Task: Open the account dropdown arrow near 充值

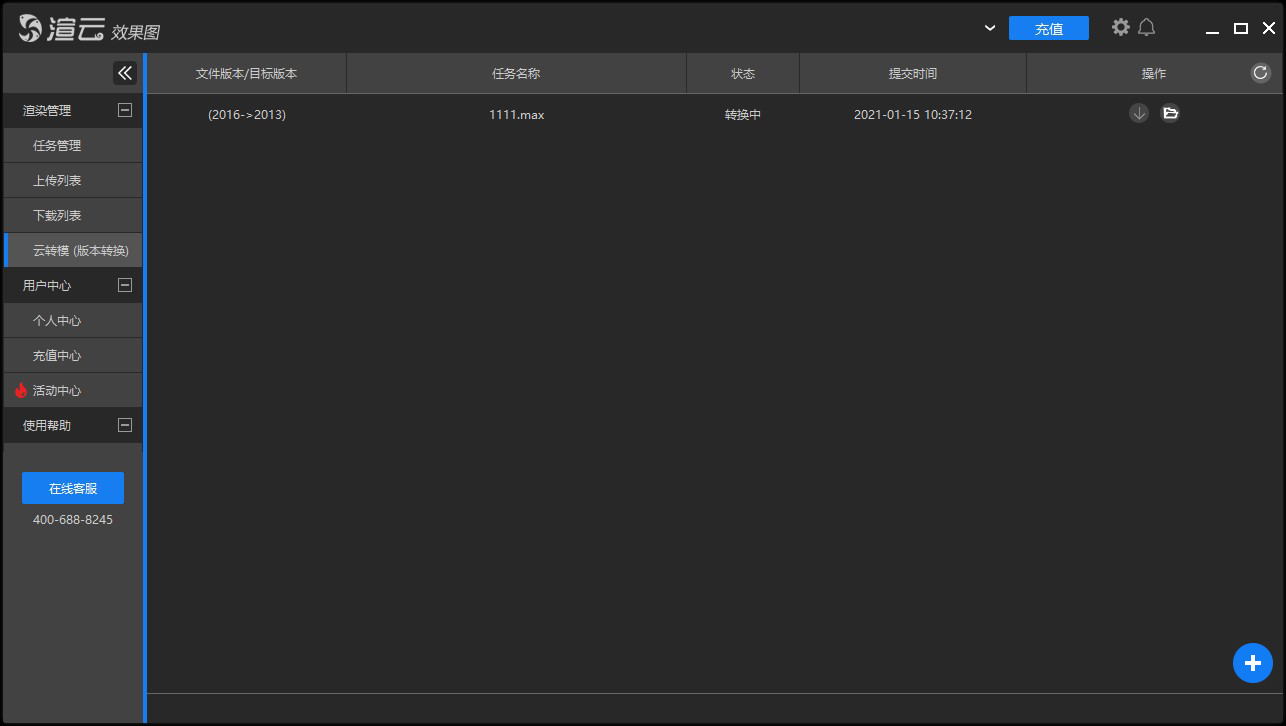Action: pos(990,28)
